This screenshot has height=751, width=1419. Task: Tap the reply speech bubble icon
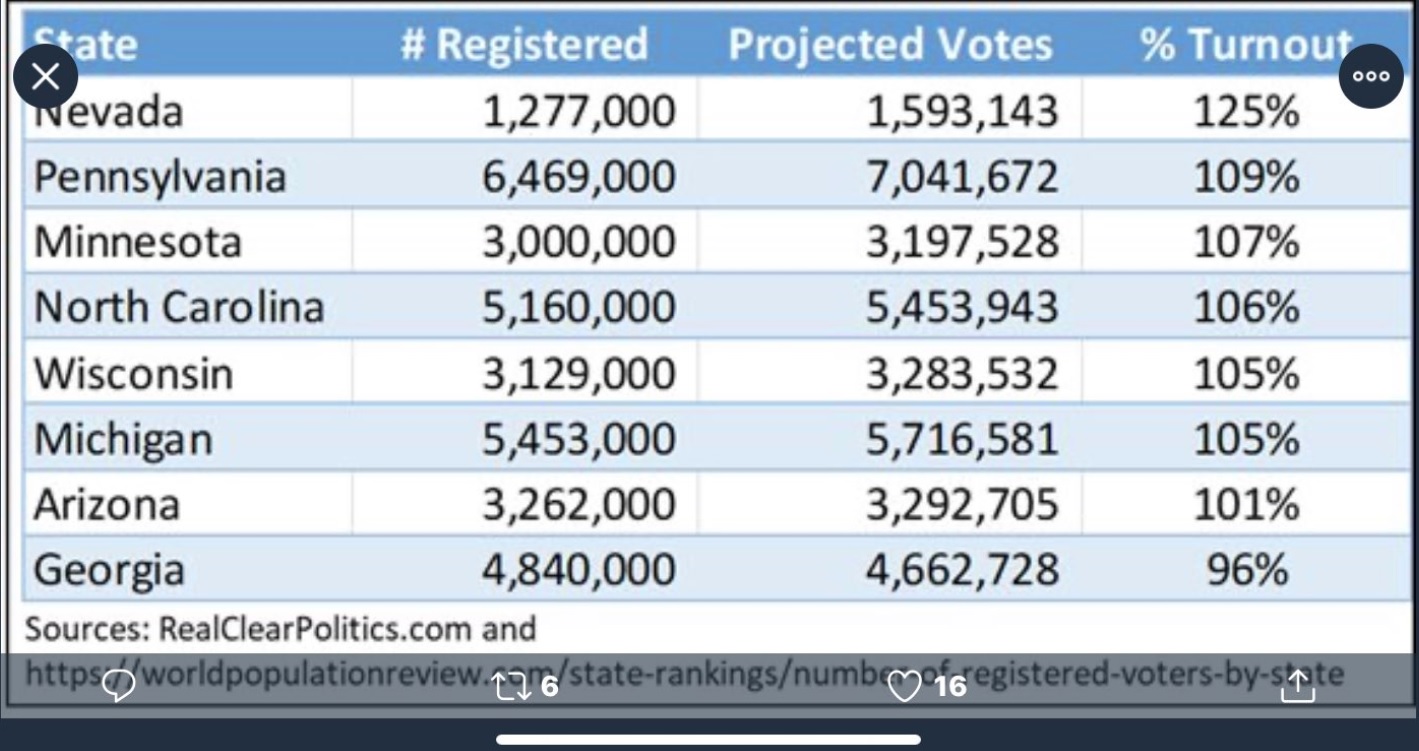tap(119, 686)
